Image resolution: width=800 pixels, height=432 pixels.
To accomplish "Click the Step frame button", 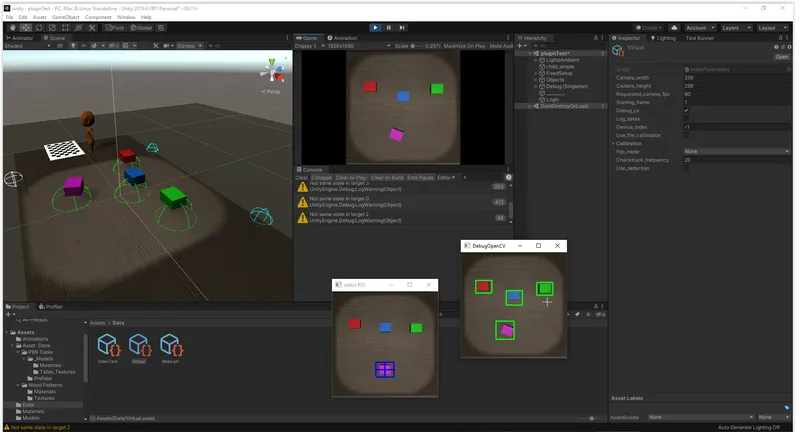I will [402, 28].
